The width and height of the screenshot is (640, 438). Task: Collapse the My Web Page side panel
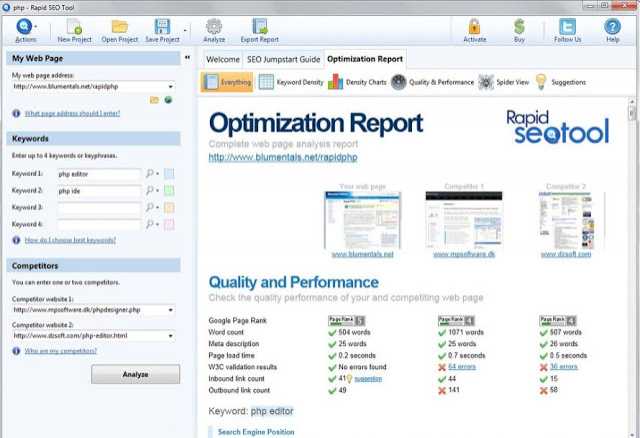(187, 58)
